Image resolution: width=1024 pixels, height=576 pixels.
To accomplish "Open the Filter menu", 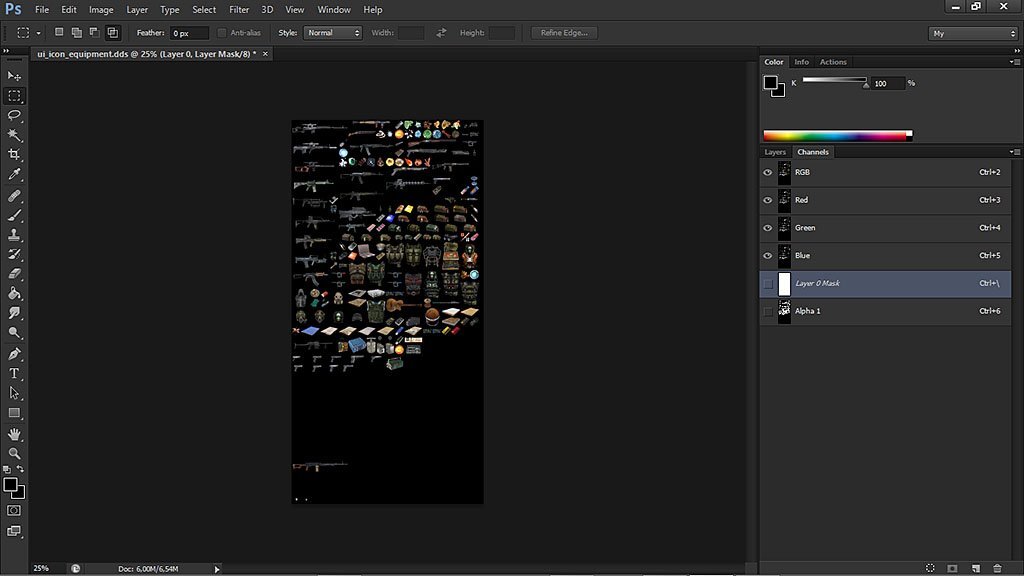I will point(238,9).
